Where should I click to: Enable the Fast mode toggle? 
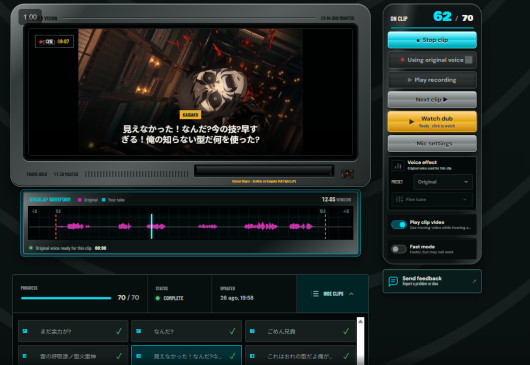tap(399, 249)
